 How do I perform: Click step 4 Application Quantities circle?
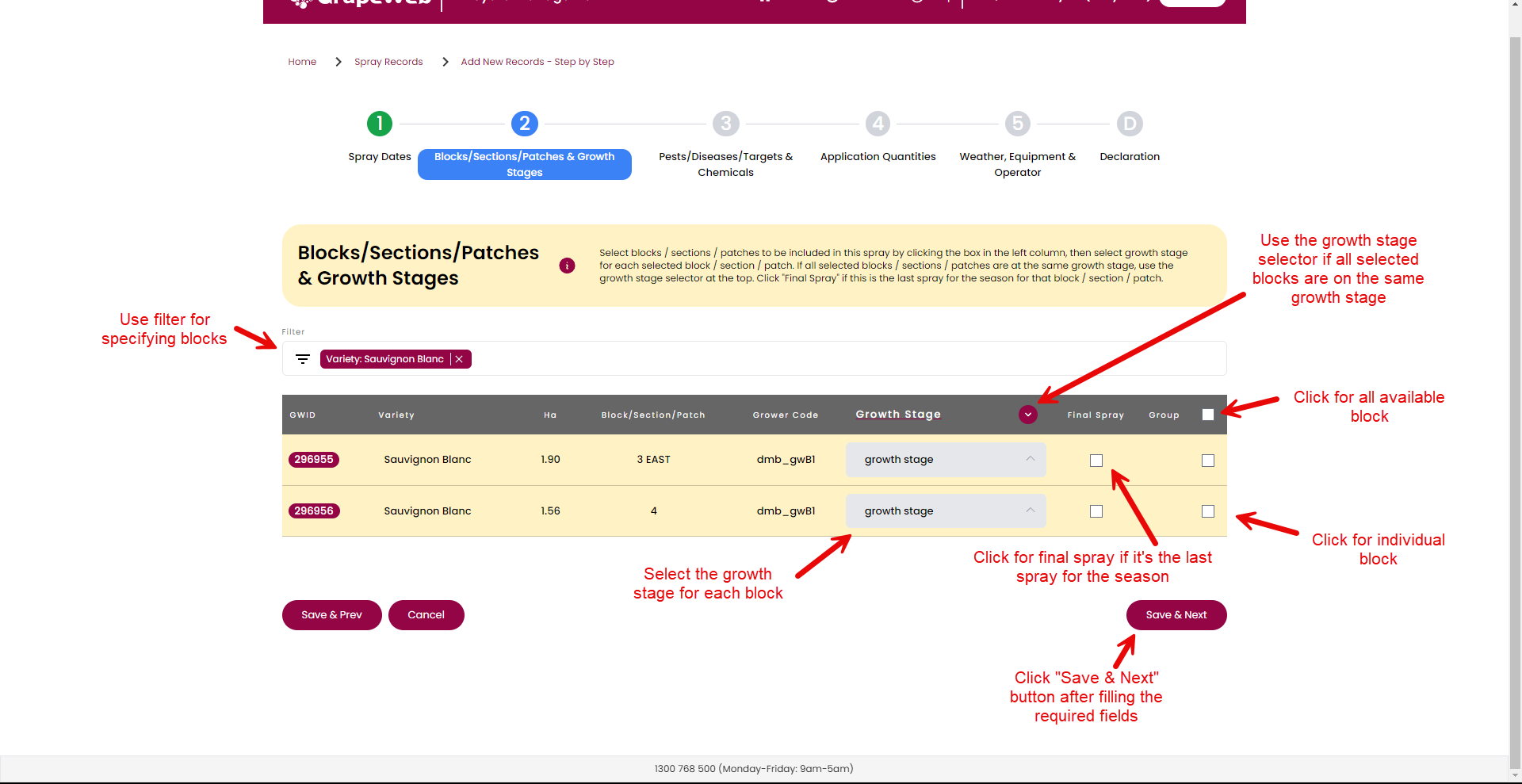tap(878, 124)
